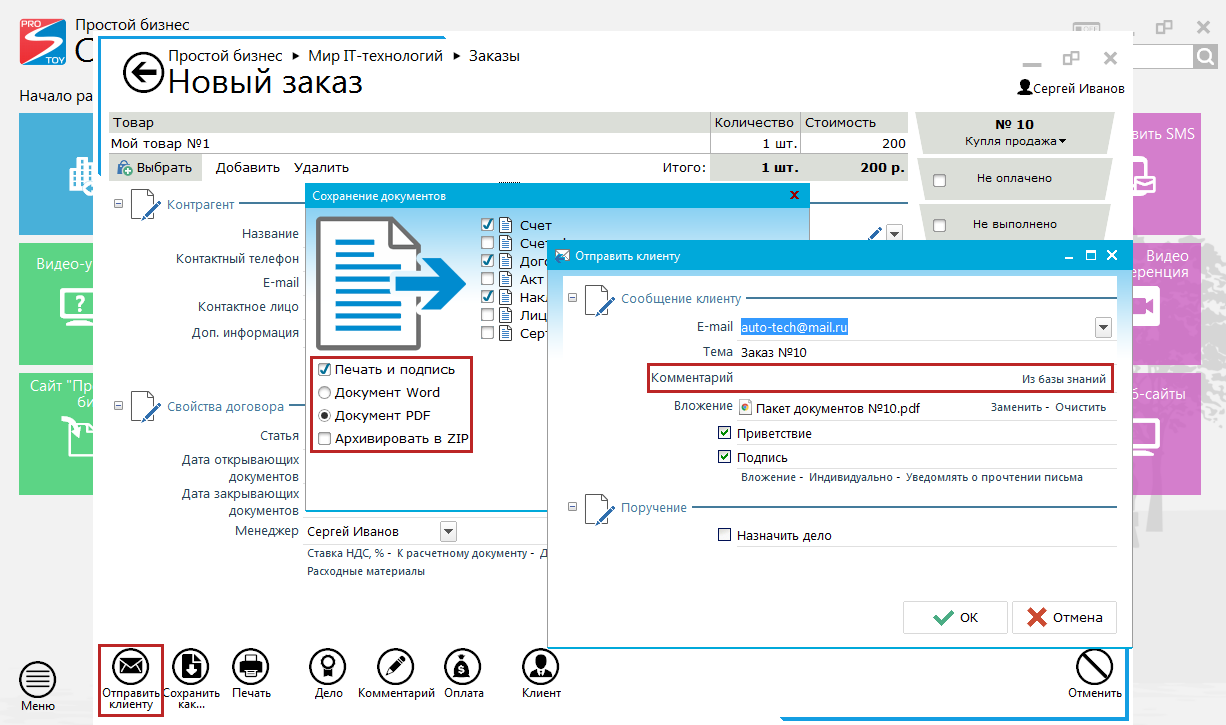
Task: Click the Печать printer icon
Action: (x=251, y=666)
